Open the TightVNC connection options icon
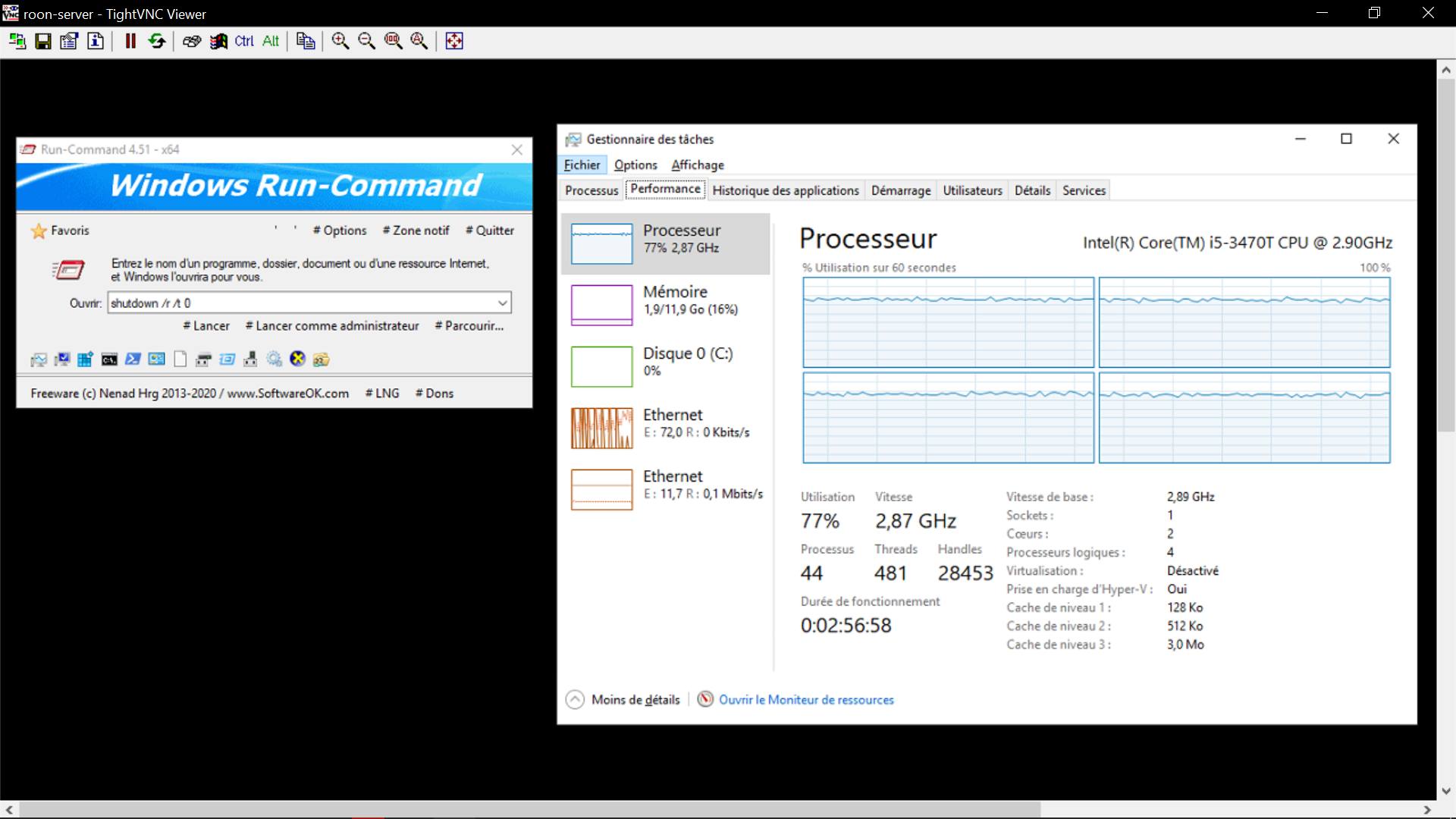 [69, 41]
